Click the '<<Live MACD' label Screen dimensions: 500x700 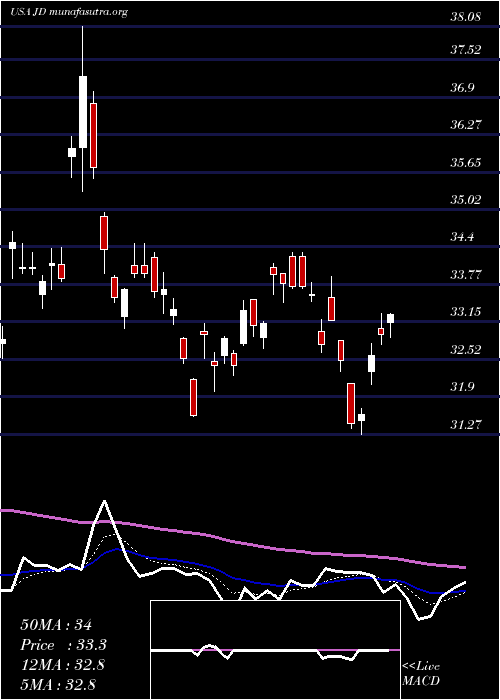pos(421,674)
